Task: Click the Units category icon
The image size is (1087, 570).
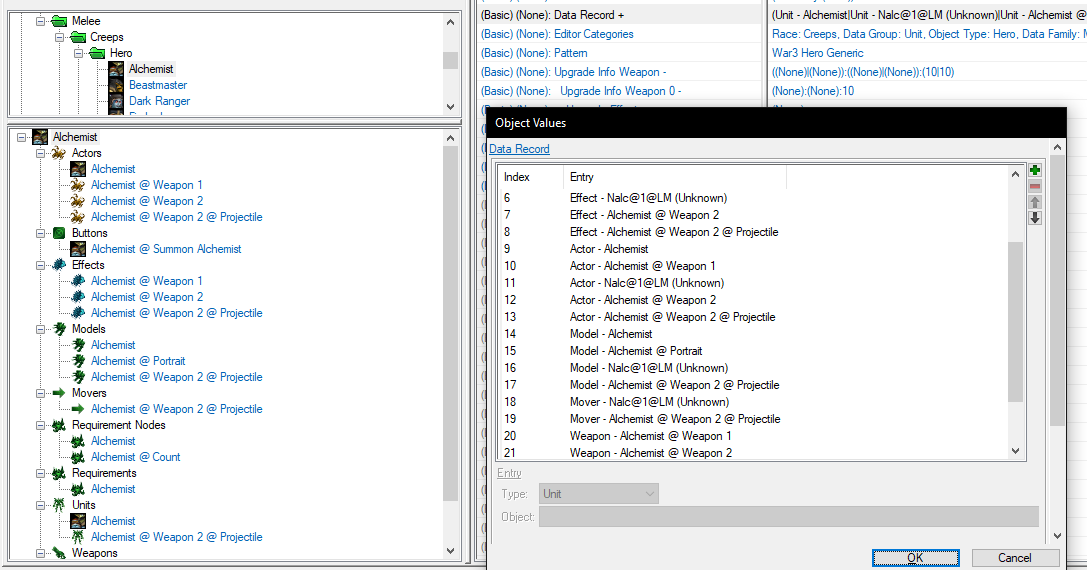Action: (59, 505)
